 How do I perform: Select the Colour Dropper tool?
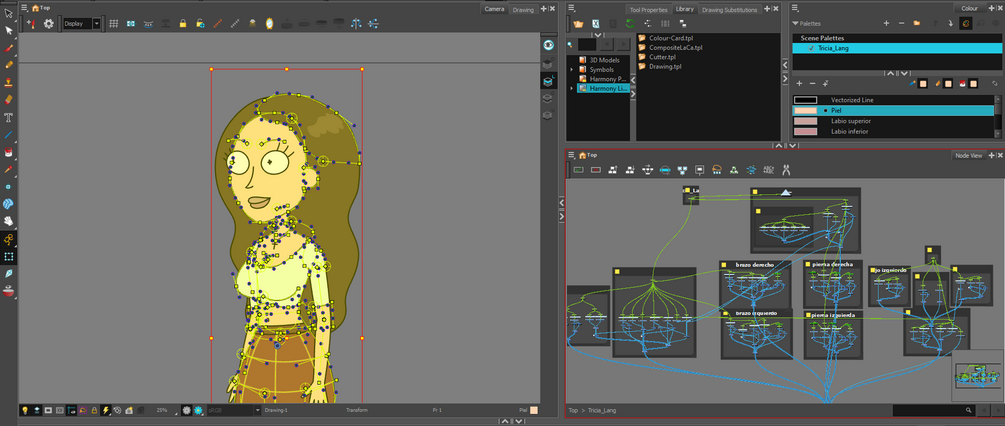coord(9,170)
